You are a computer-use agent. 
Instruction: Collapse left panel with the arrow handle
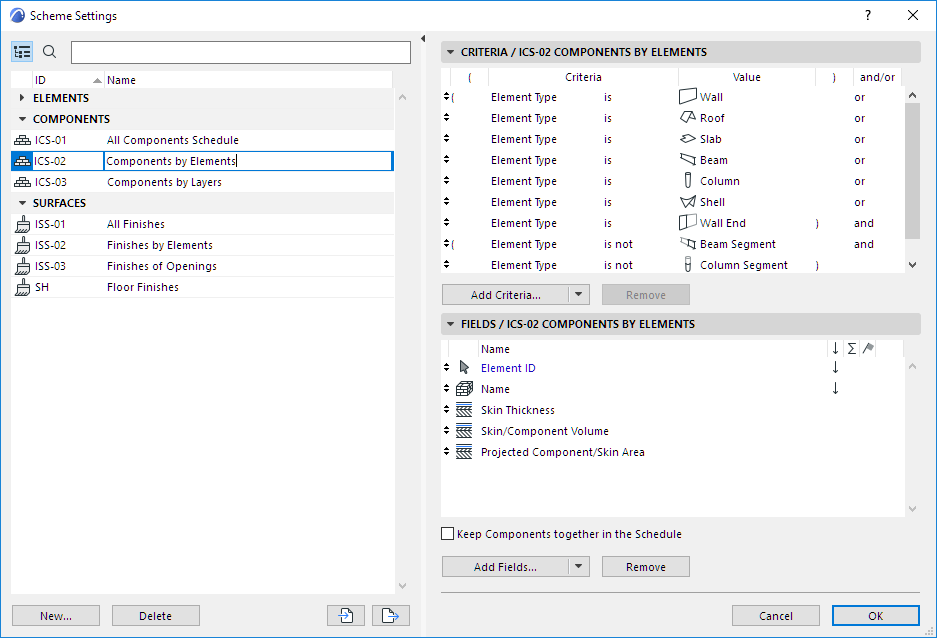coord(422,39)
